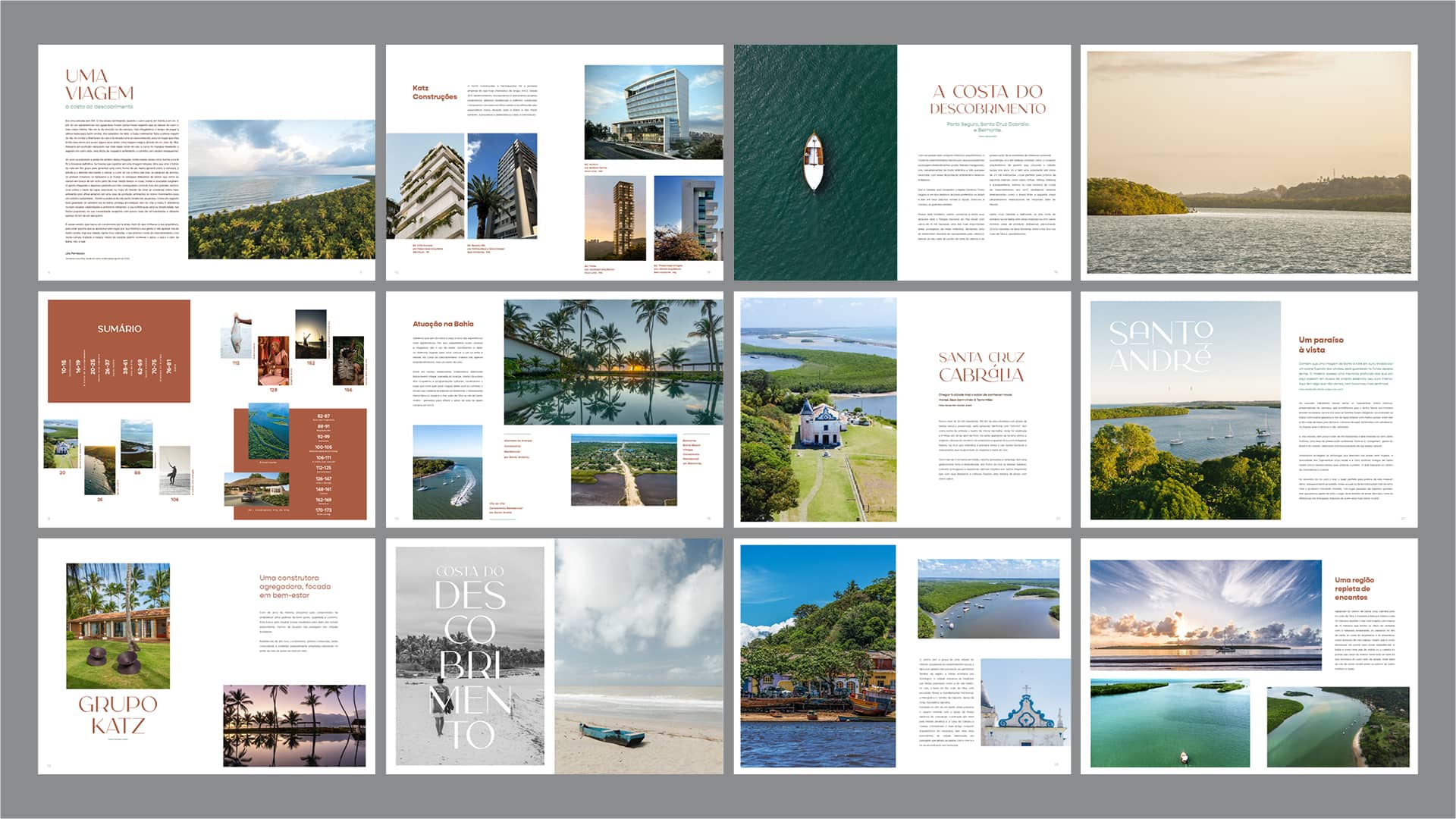Open the 'Katz Construções' spread thumbnail

554,162
